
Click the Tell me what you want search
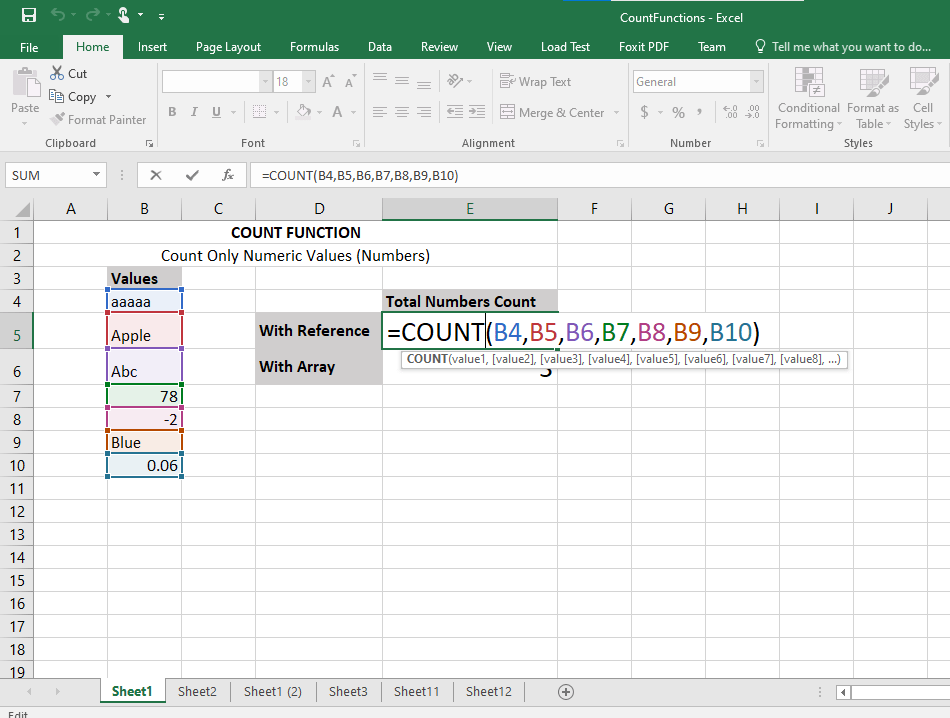[x=843, y=47]
